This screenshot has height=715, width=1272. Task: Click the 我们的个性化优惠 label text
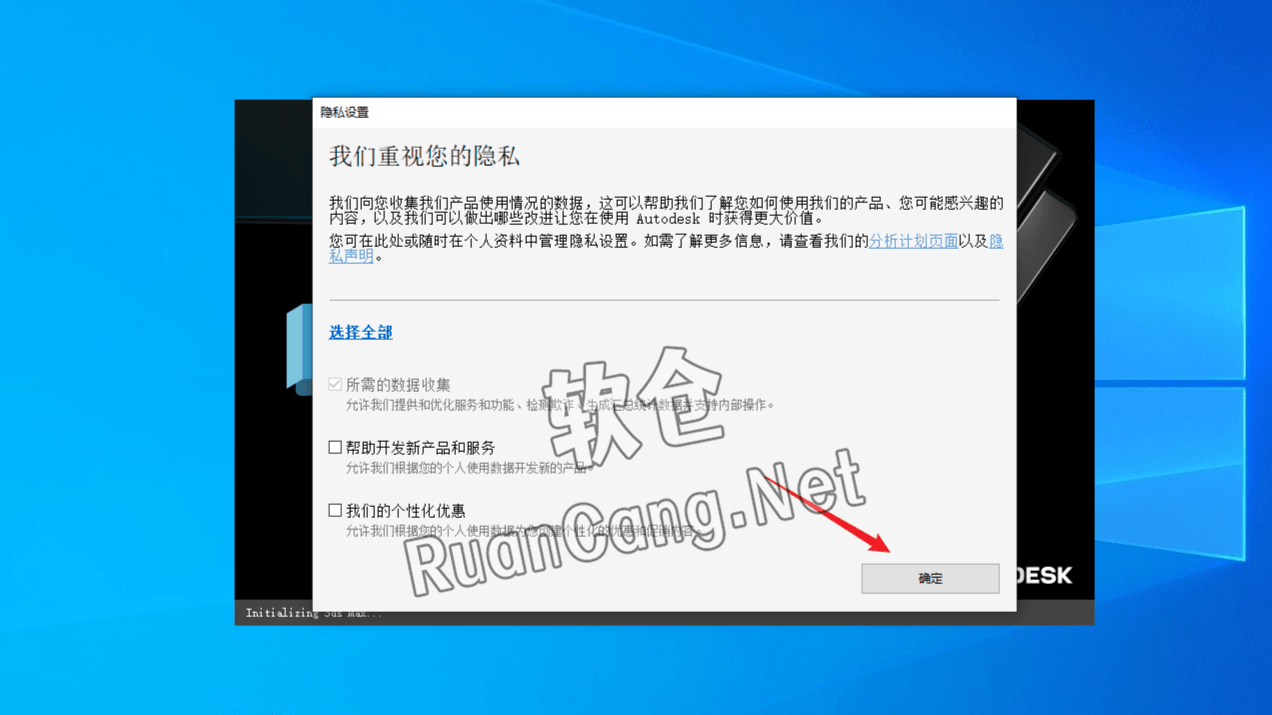[405, 511]
